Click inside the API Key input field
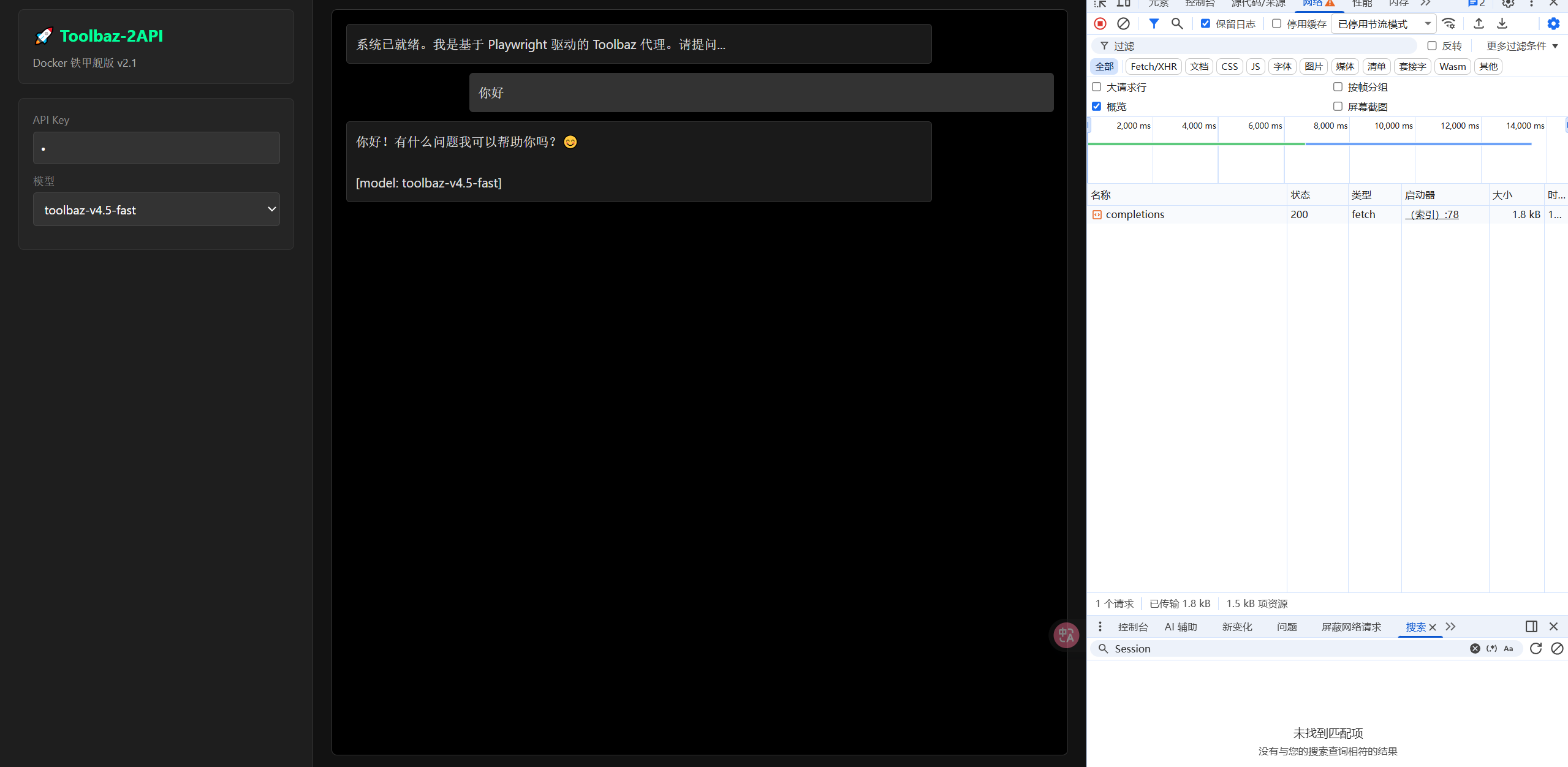 pyautogui.click(x=156, y=148)
